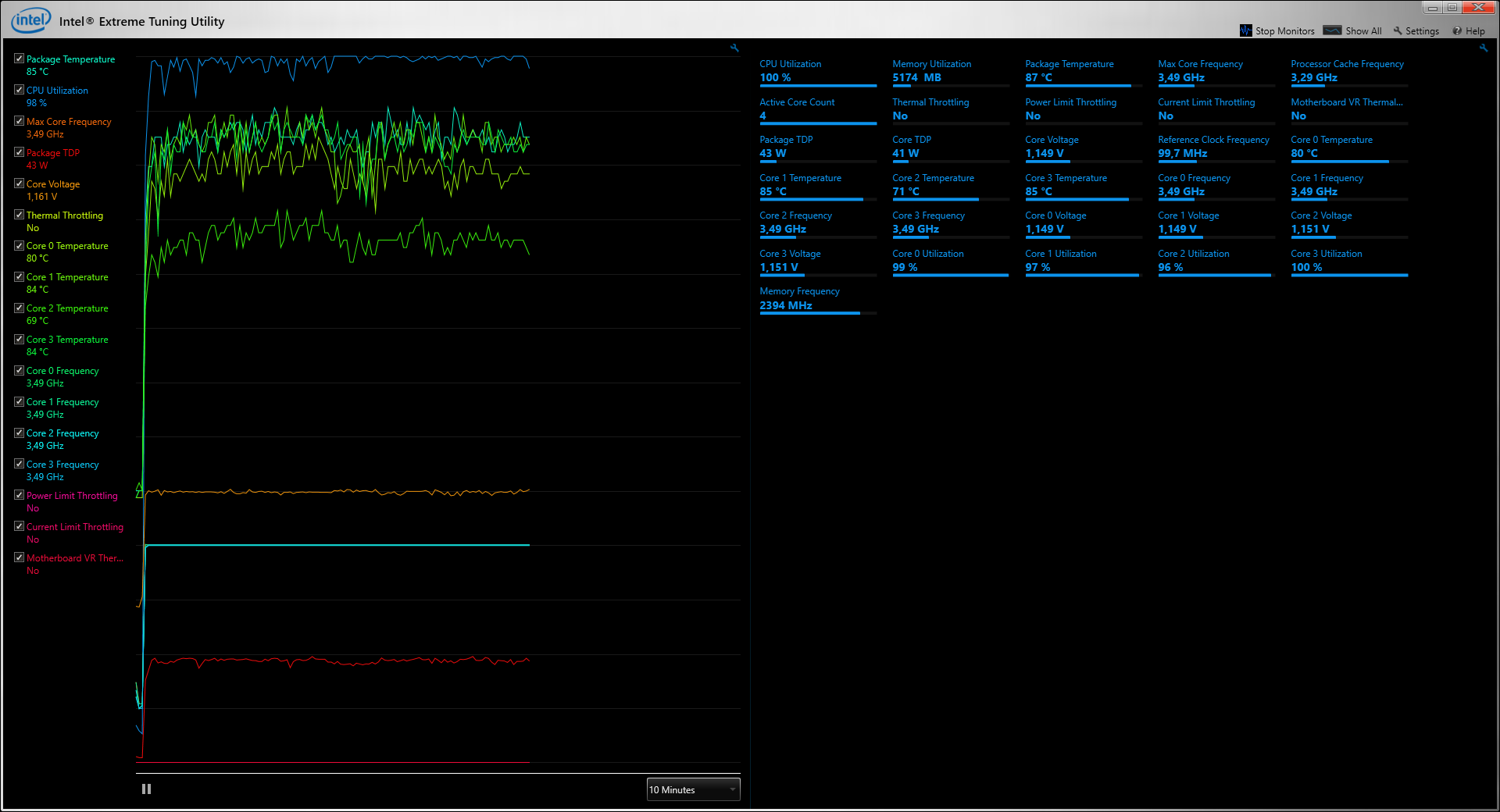The width and height of the screenshot is (1500, 812).
Task: Uncheck Thermal Throttling checkbox
Action: 19,215
